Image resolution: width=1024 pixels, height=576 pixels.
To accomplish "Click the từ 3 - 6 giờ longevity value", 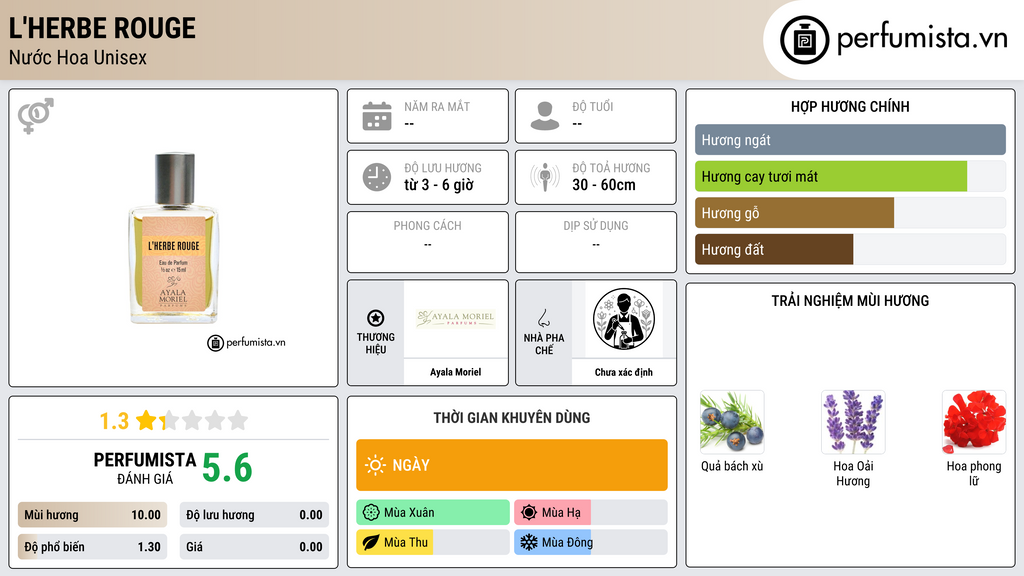I will (439, 185).
